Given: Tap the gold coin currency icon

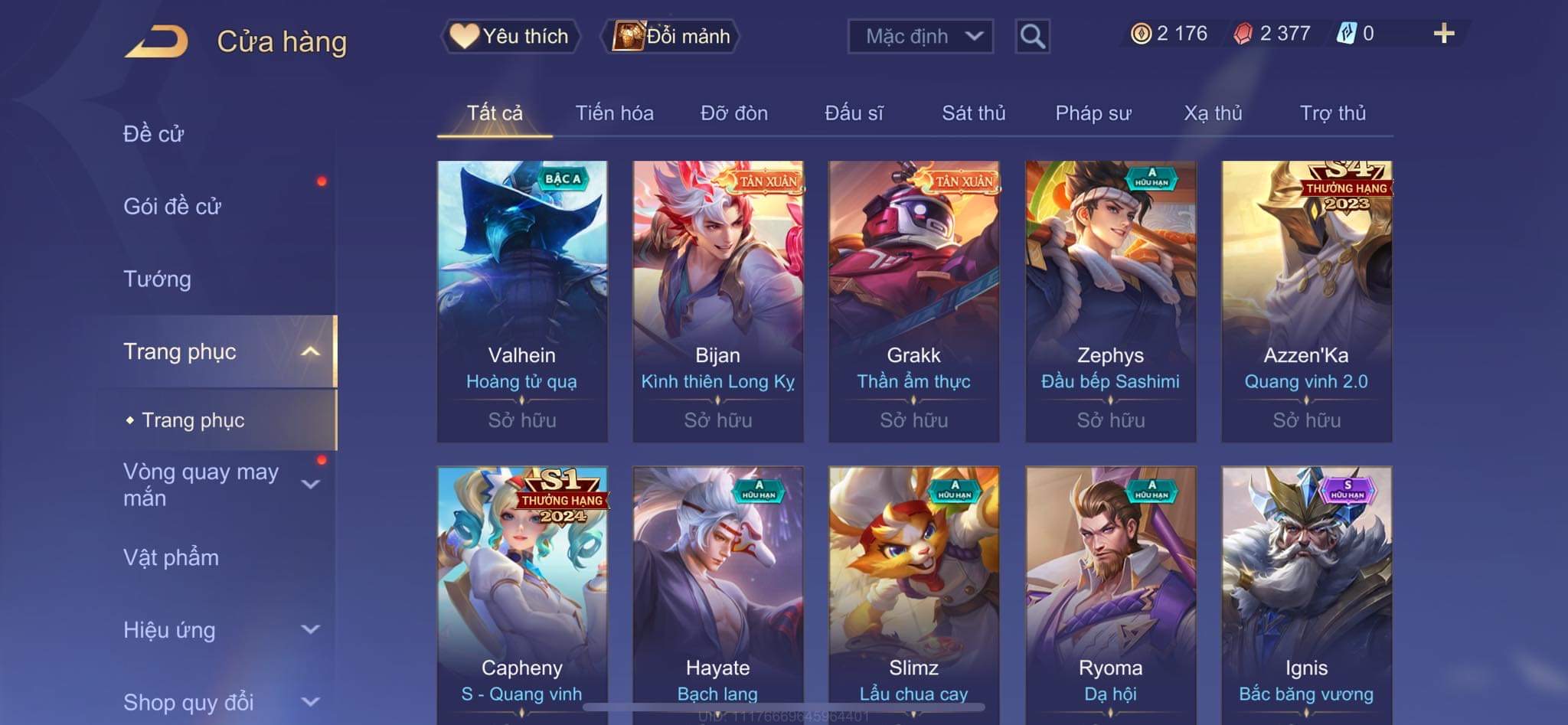Looking at the screenshot, I should point(1141,34).
